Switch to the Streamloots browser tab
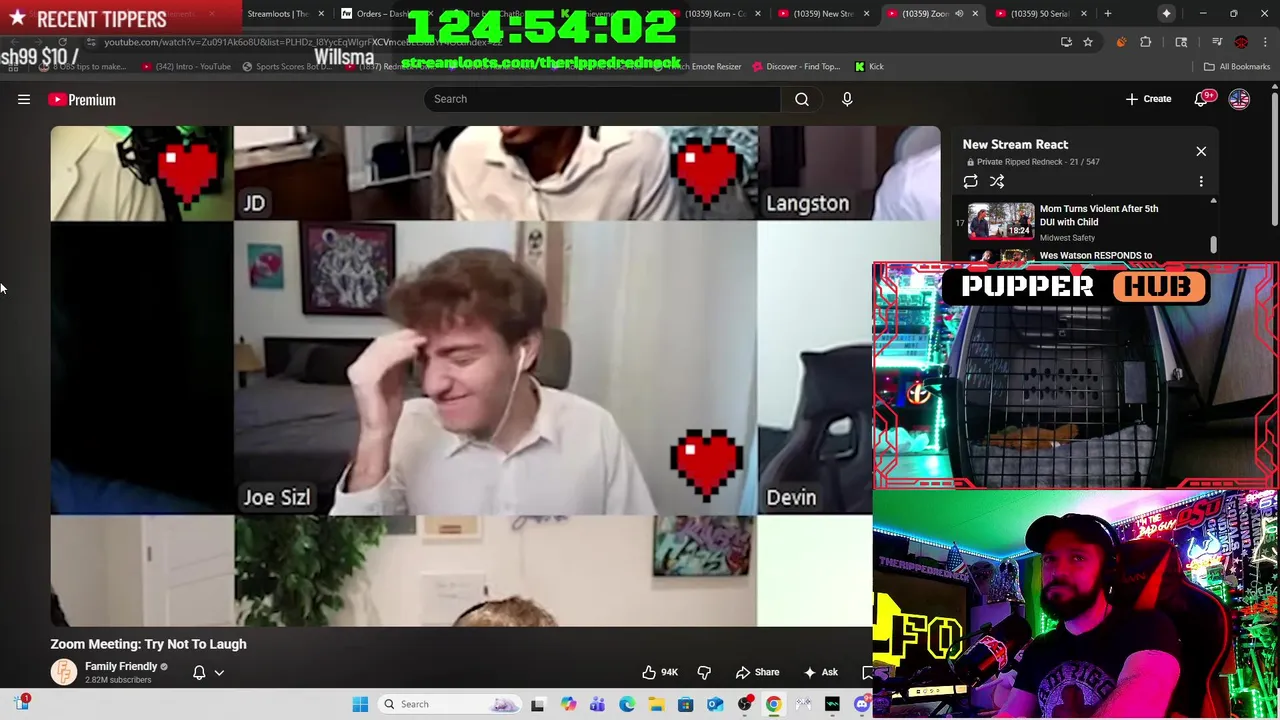1280x720 pixels. tap(284, 14)
